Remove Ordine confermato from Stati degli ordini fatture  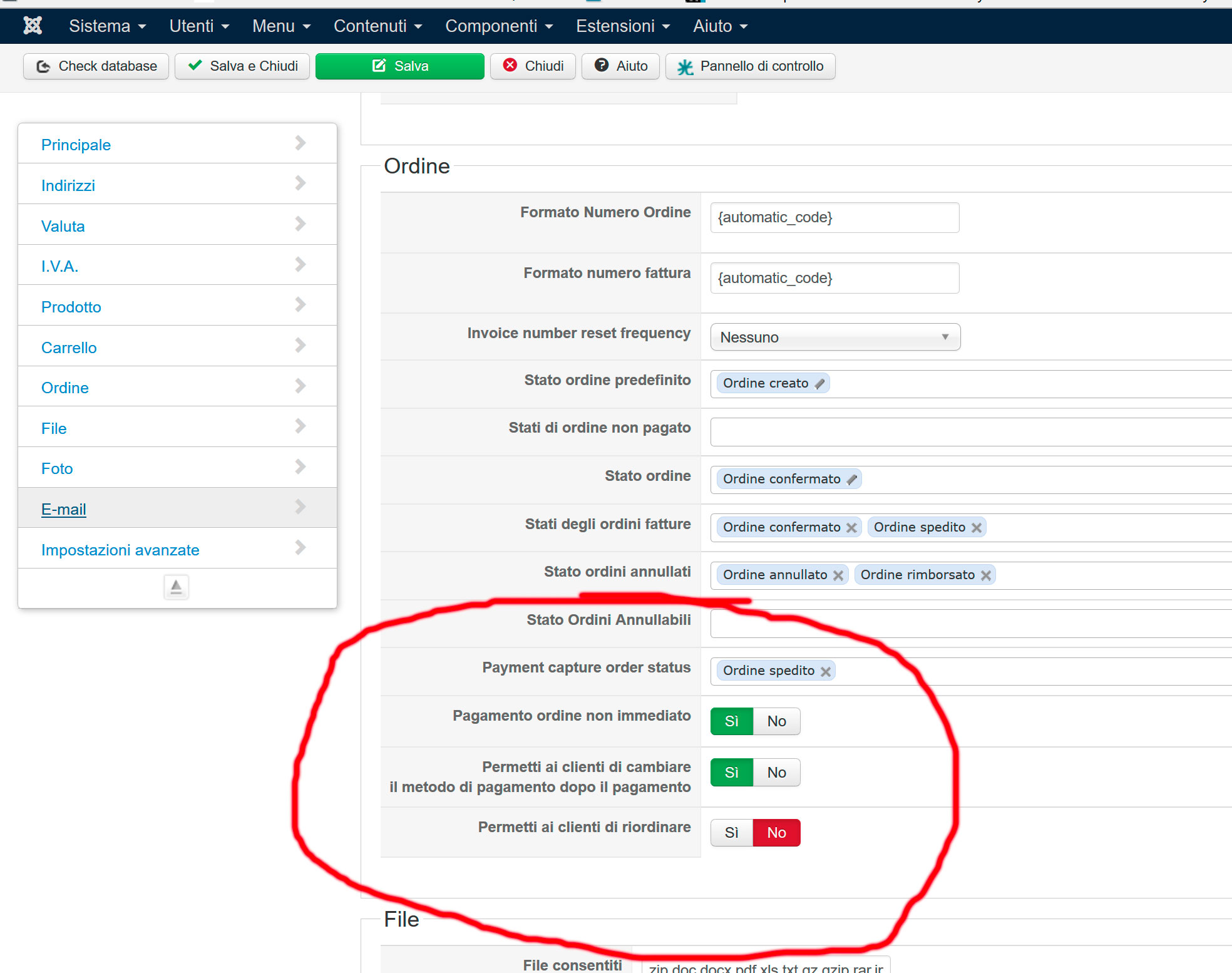pyautogui.click(x=851, y=528)
